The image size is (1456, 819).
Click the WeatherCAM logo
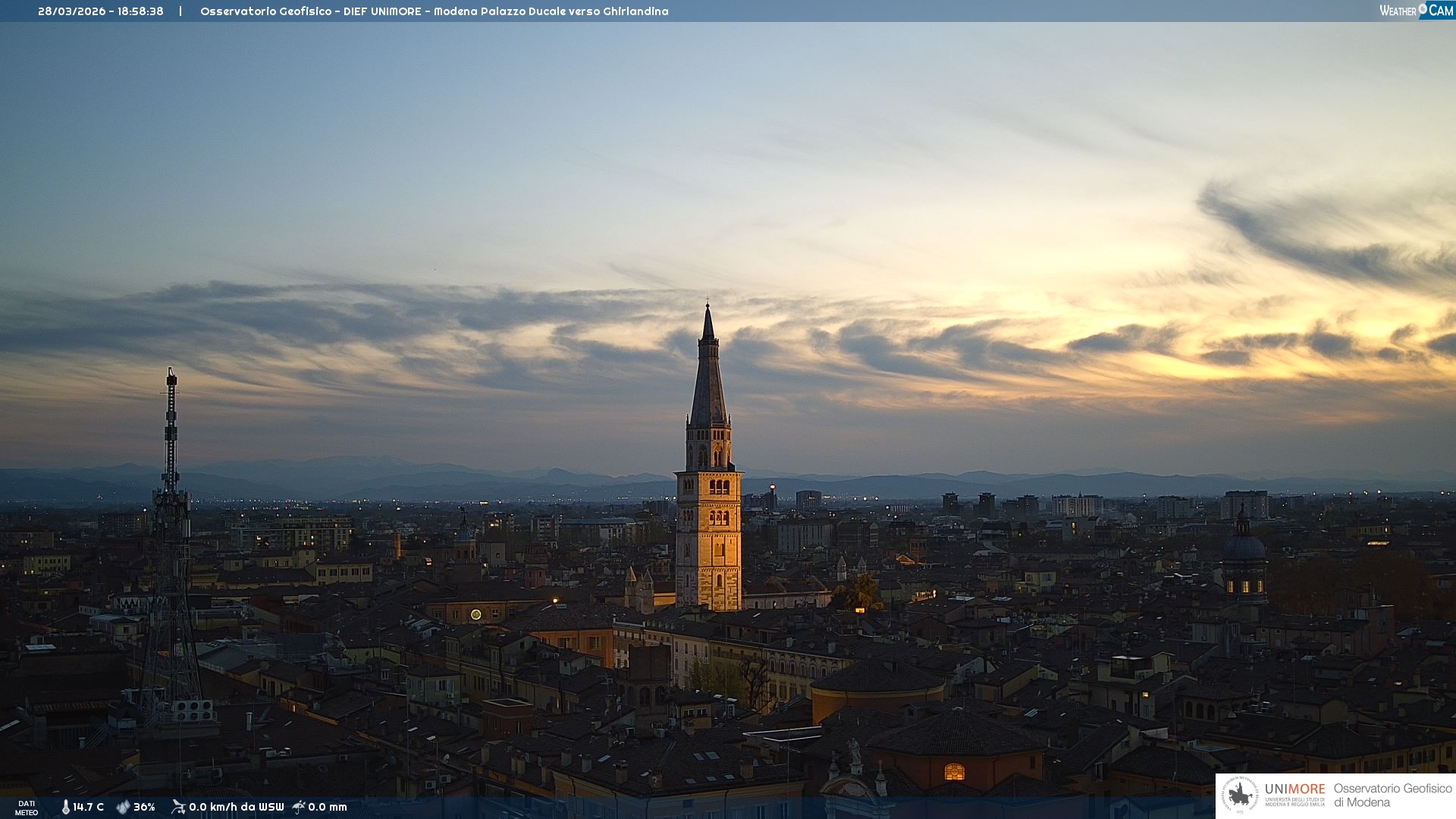click(1416, 11)
